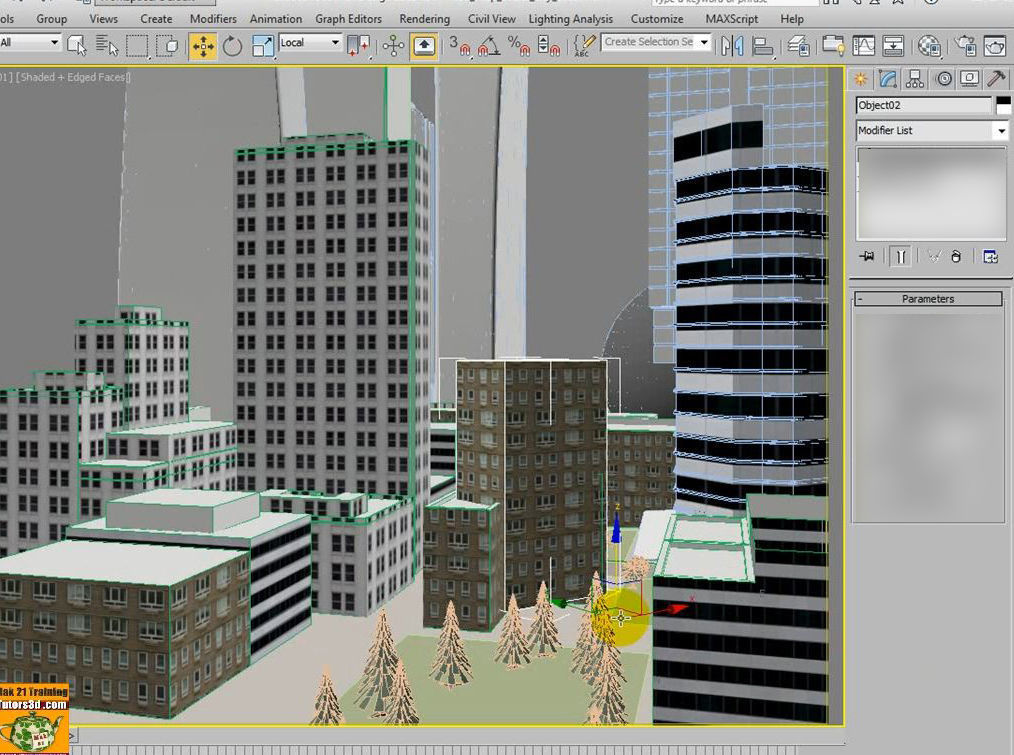Open the Civil View menu
The height and width of the screenshot is (755, 1014).
491,19
